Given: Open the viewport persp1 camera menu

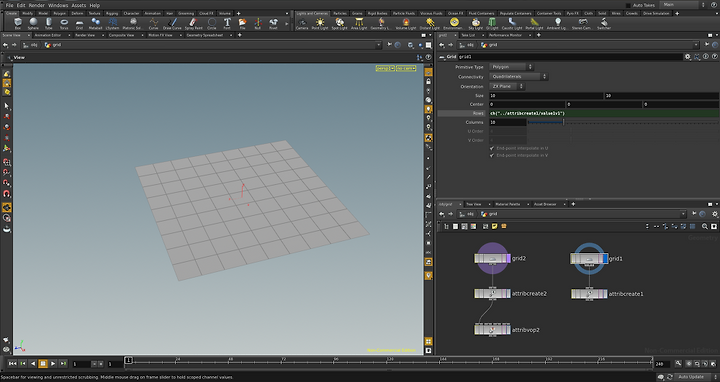Looking at the screenshot, I should (x=385, y=68).
